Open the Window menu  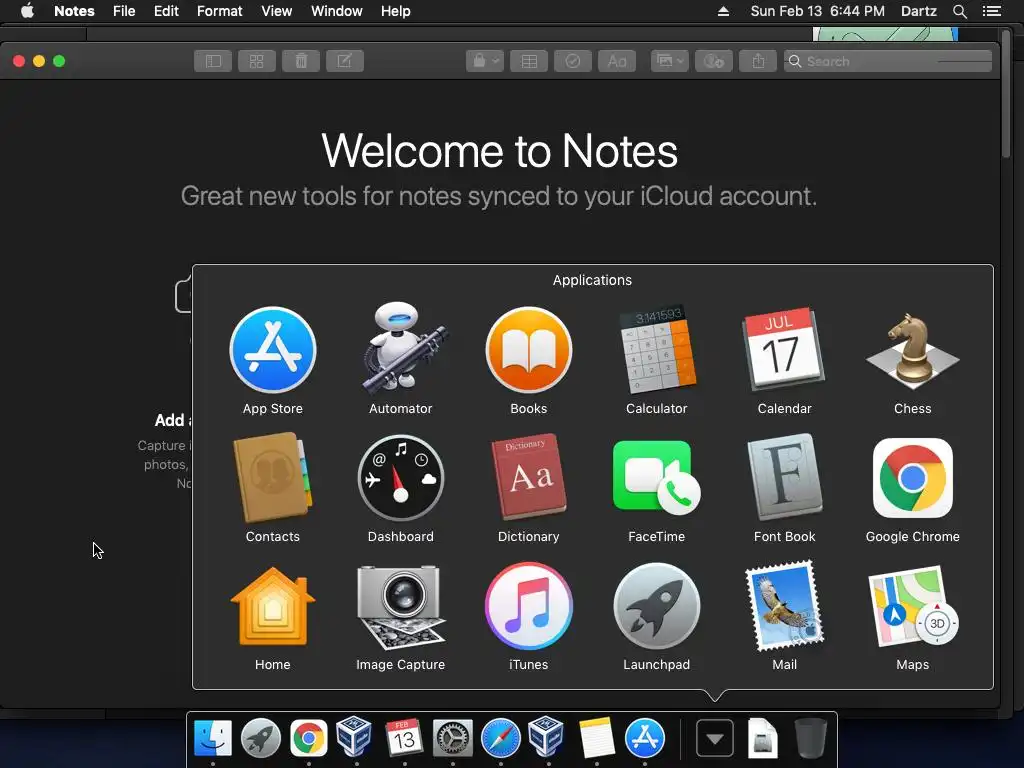coord(336,11)
